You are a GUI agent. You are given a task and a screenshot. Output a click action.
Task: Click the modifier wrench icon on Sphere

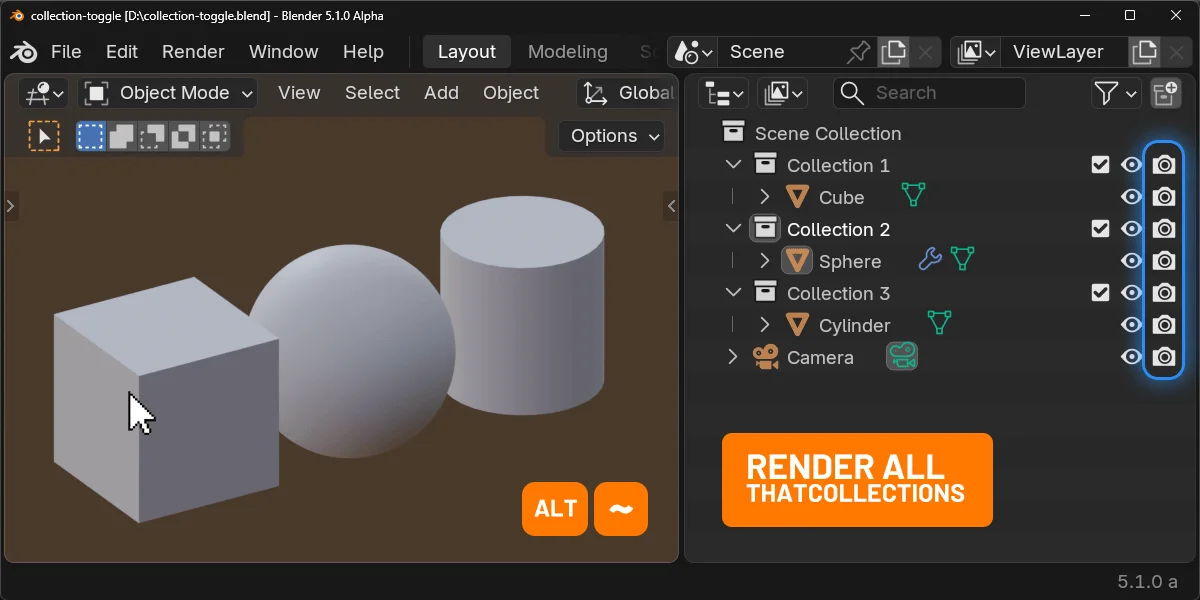tap(928, 260)
